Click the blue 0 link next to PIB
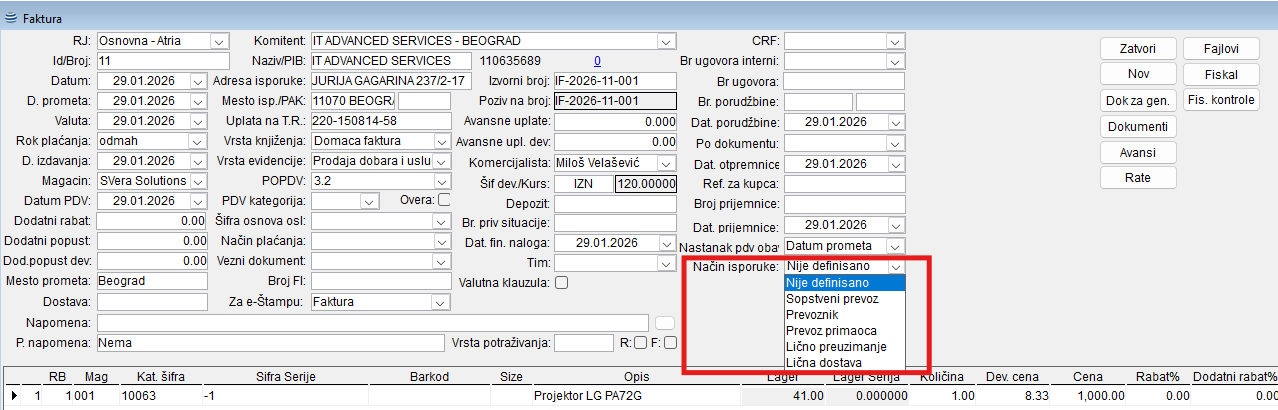The height and width of the screenshot is (410, 1278). [597, 61]
